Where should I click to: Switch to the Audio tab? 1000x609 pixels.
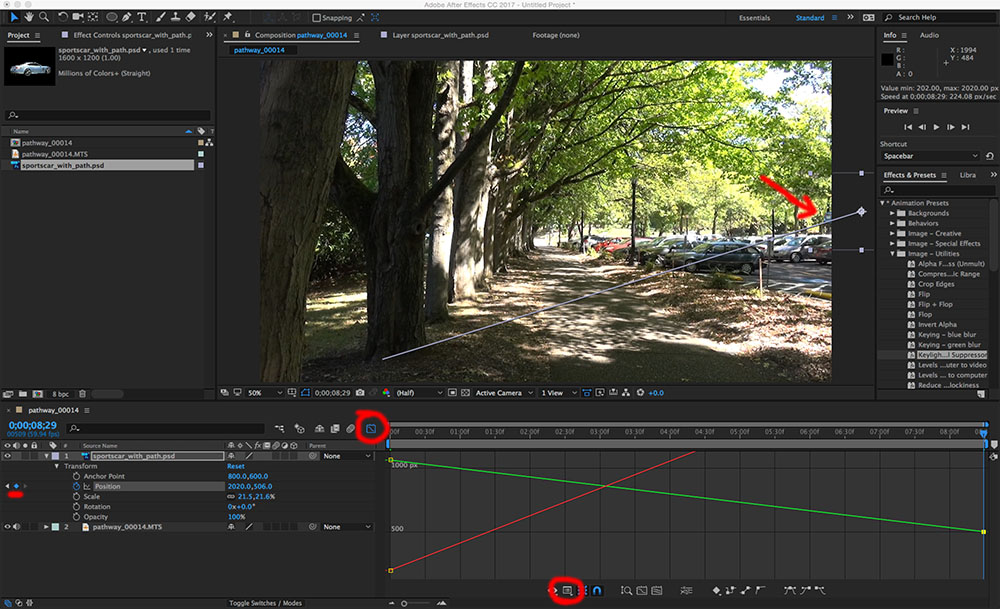click(929, 35)
